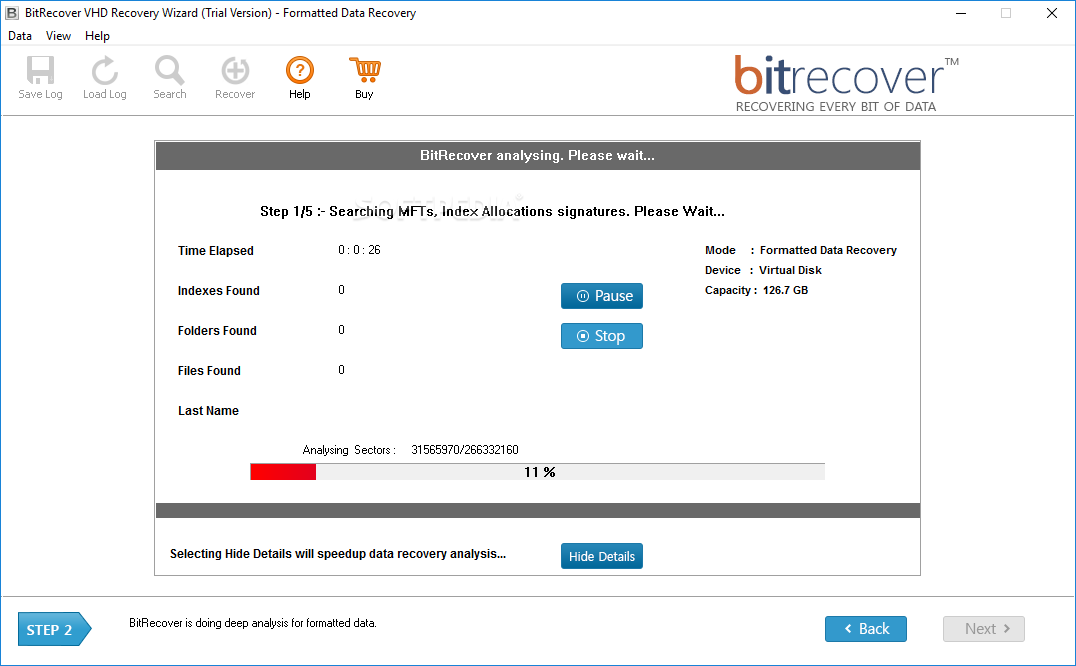
Task: Close the BitRecover window
Action: coord(1051,13)
